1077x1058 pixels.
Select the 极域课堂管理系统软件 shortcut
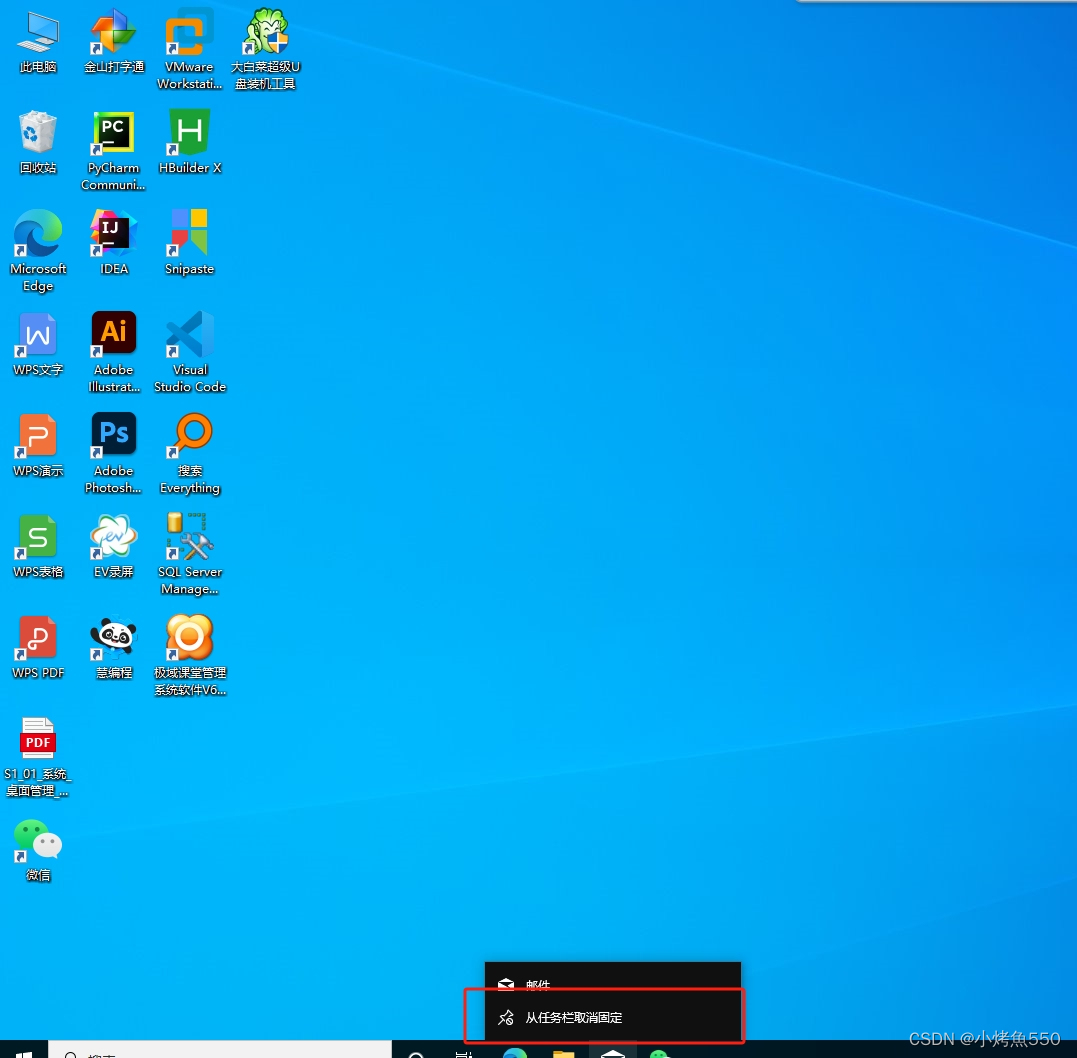pos(190,655)
